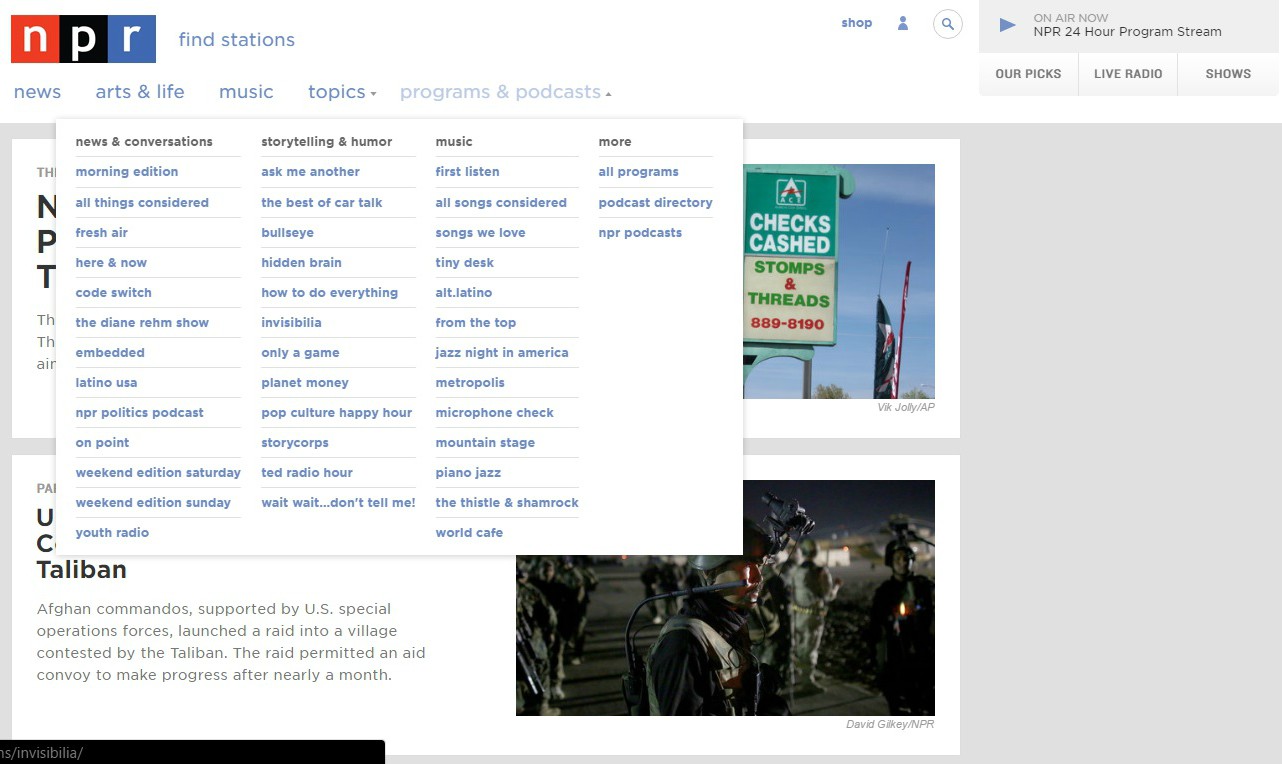Select On Point program
Image resolution: width=1282 pixels, height=764 pixels.
click(103, 442)
